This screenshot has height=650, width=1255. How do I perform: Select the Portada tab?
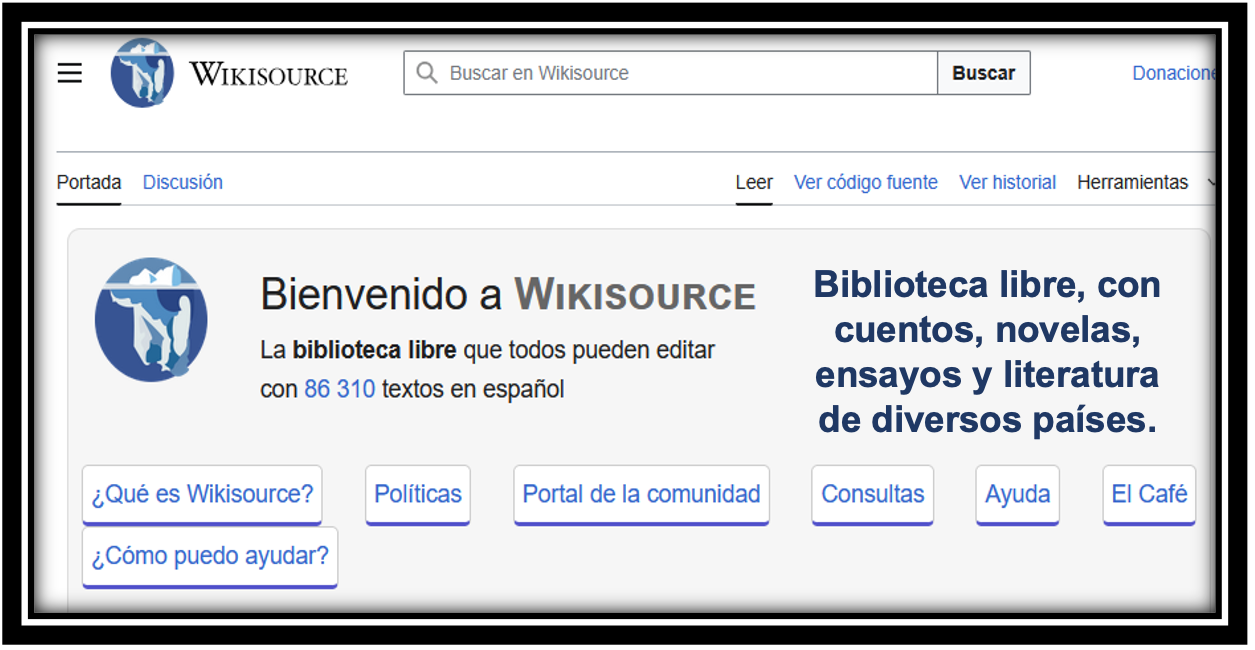pos(89,182)
